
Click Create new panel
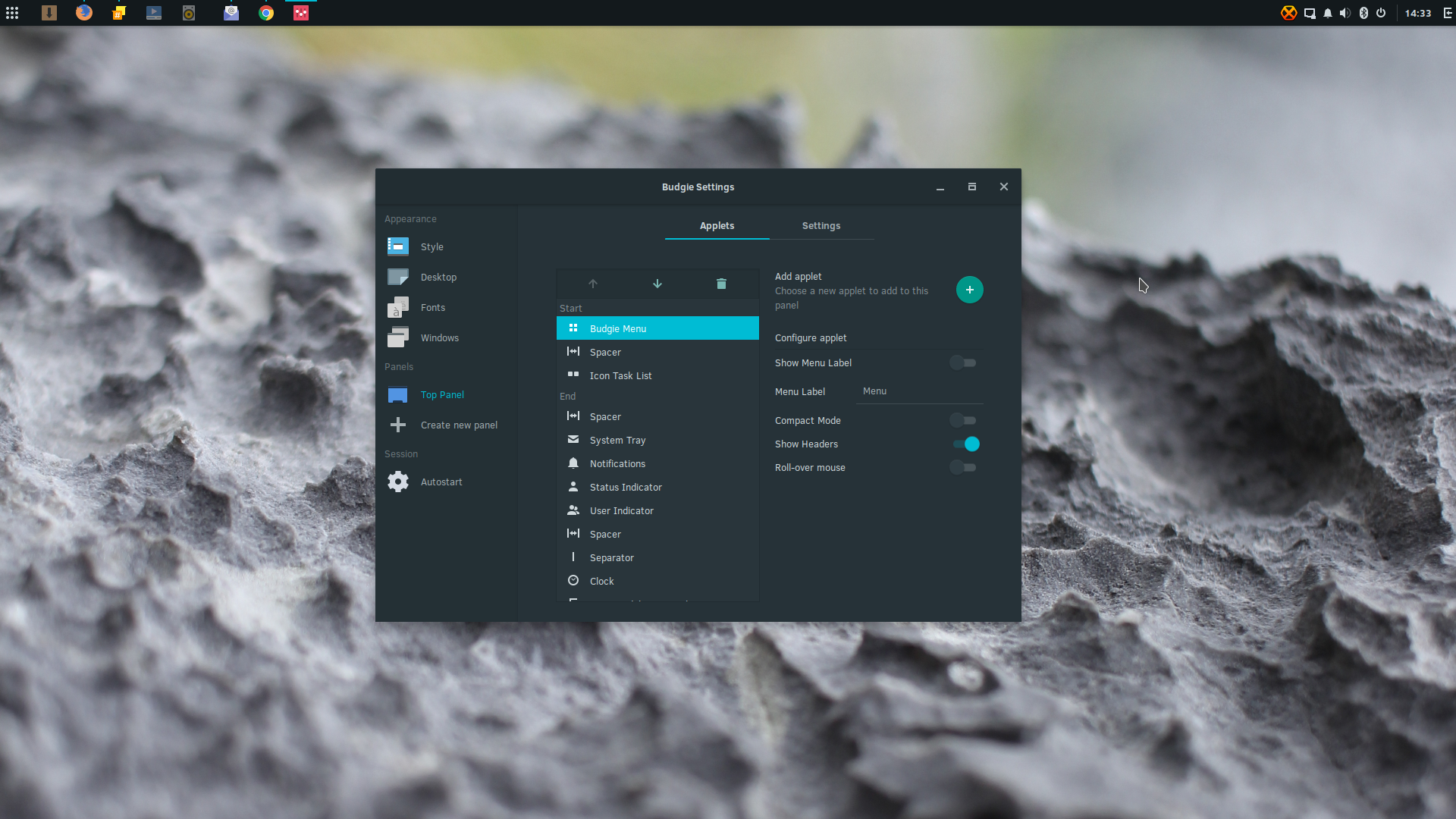(x=446, y=425)
